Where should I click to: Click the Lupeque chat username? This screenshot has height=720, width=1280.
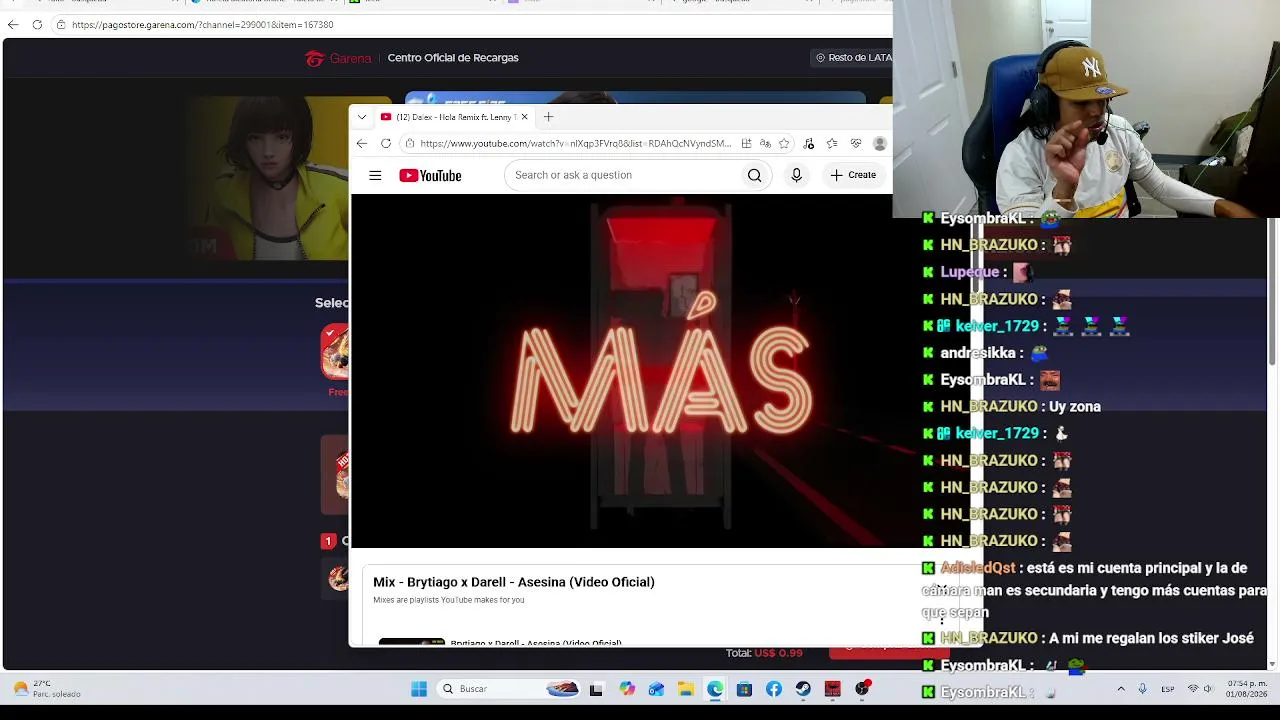tap(970, 272)
